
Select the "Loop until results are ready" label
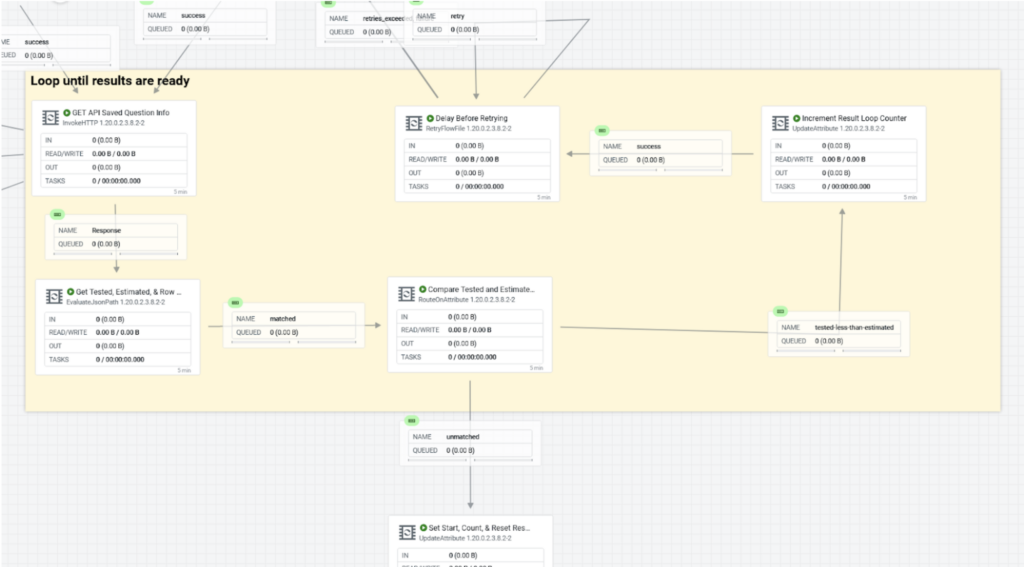pos(110,81)
